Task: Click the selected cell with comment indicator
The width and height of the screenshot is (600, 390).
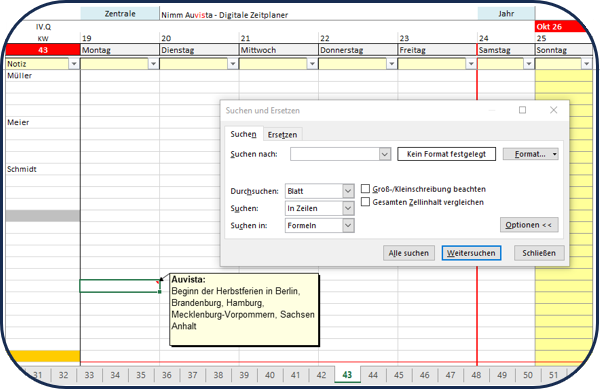Action: click(120, 286)
